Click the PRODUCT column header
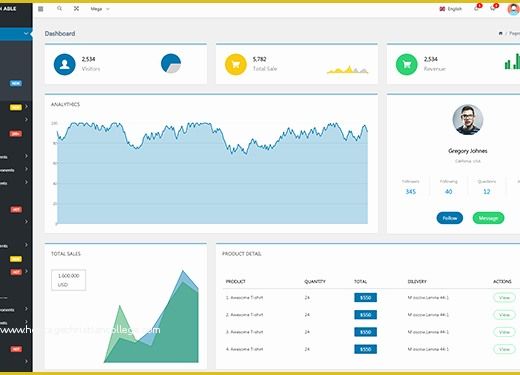The width and height of the screenshot is (520, 375). (x=236, y=282)
